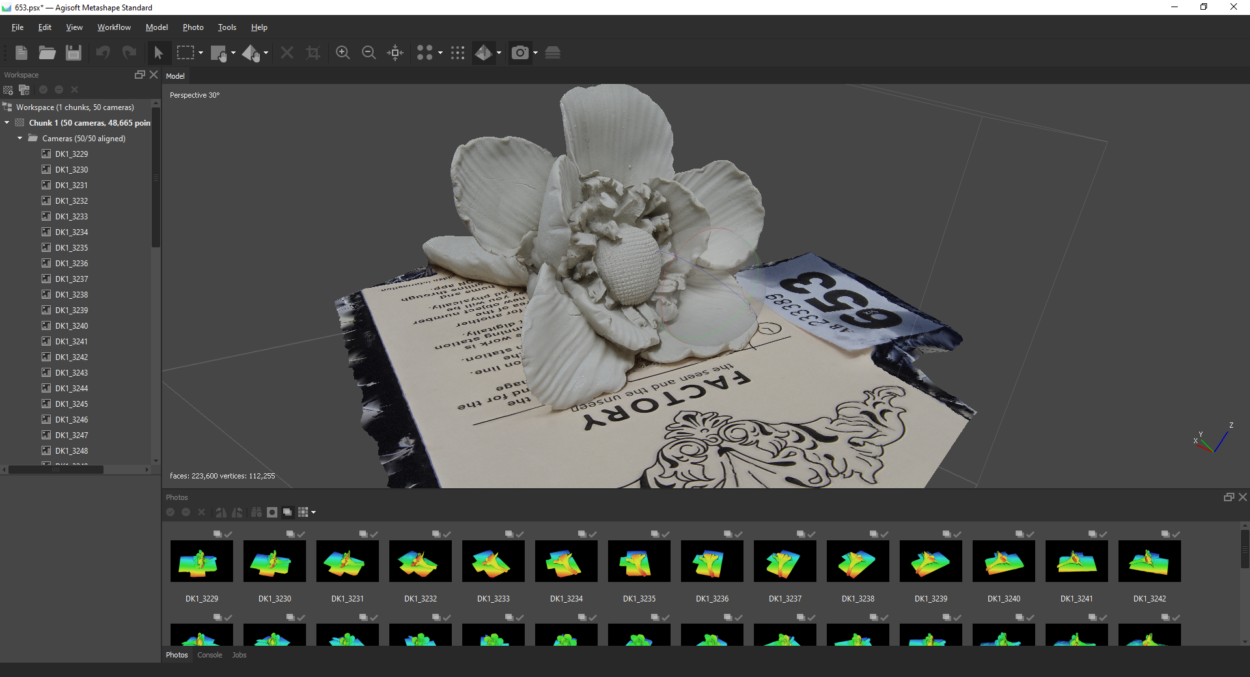
Task: Switch model display to Point Cloud icon
Action: 423,52
